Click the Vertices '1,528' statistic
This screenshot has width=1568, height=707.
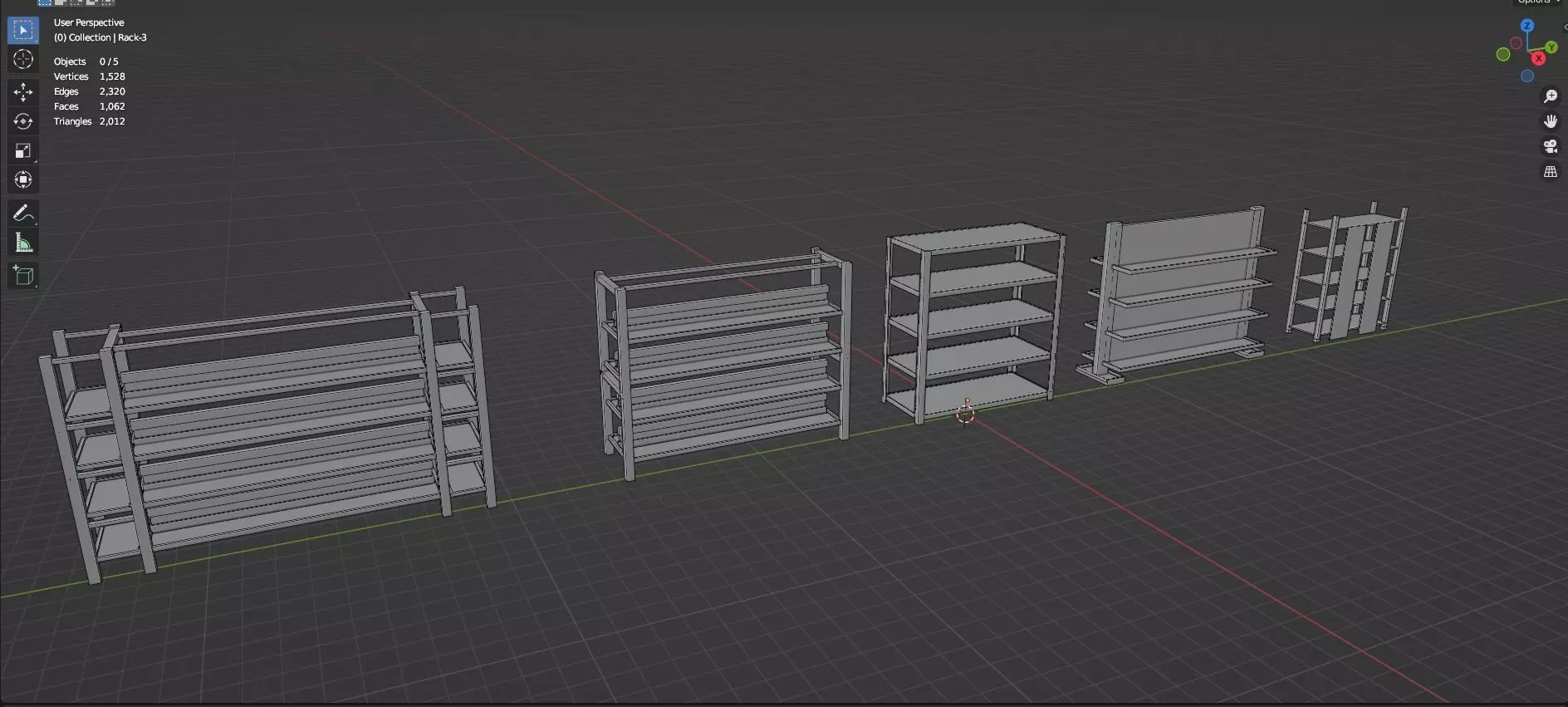click(x=112, y=76)
